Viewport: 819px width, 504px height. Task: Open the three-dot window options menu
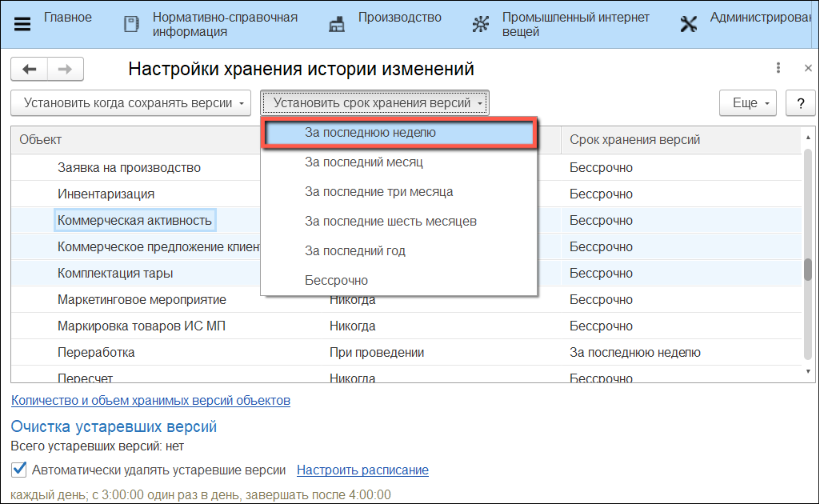click(x=778, y=68)
